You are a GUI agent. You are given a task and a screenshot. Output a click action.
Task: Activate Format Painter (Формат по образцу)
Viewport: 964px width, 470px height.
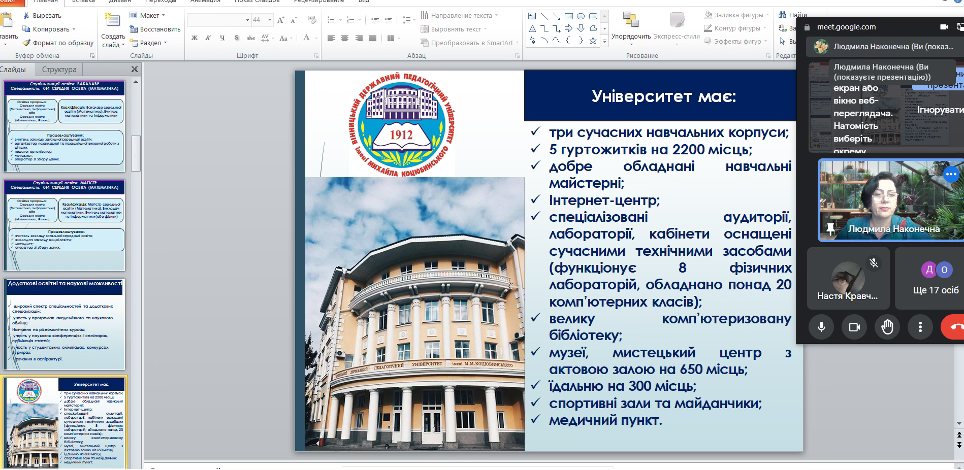(58, 43)
